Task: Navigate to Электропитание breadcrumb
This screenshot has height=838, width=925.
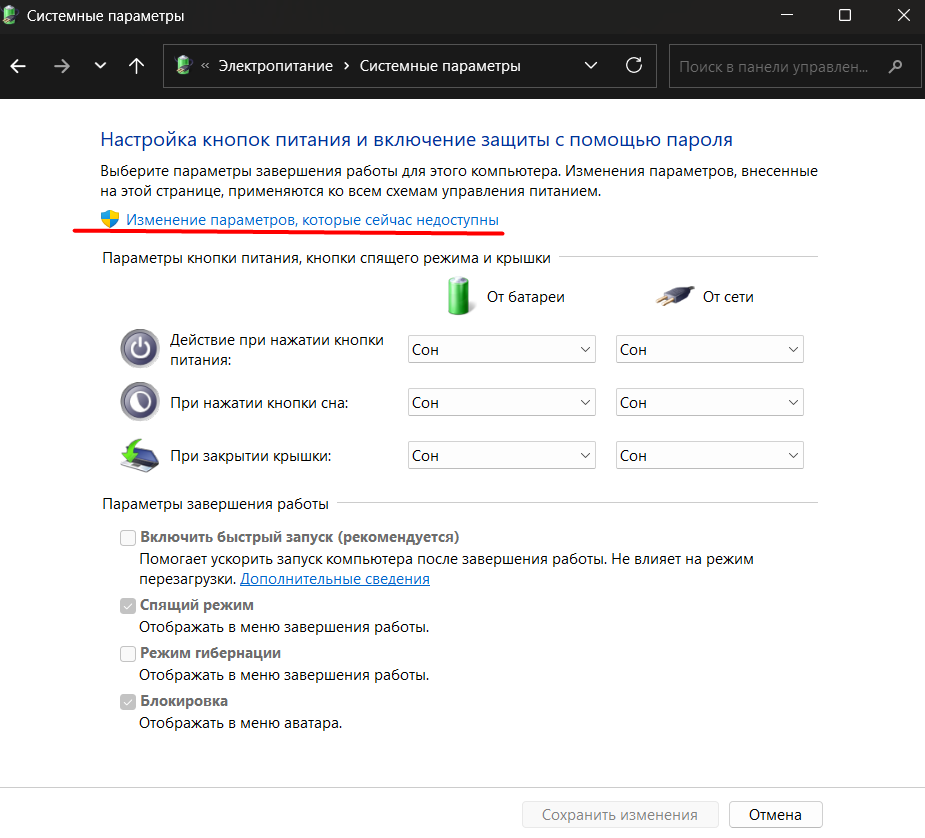Action: click(275, 66)
